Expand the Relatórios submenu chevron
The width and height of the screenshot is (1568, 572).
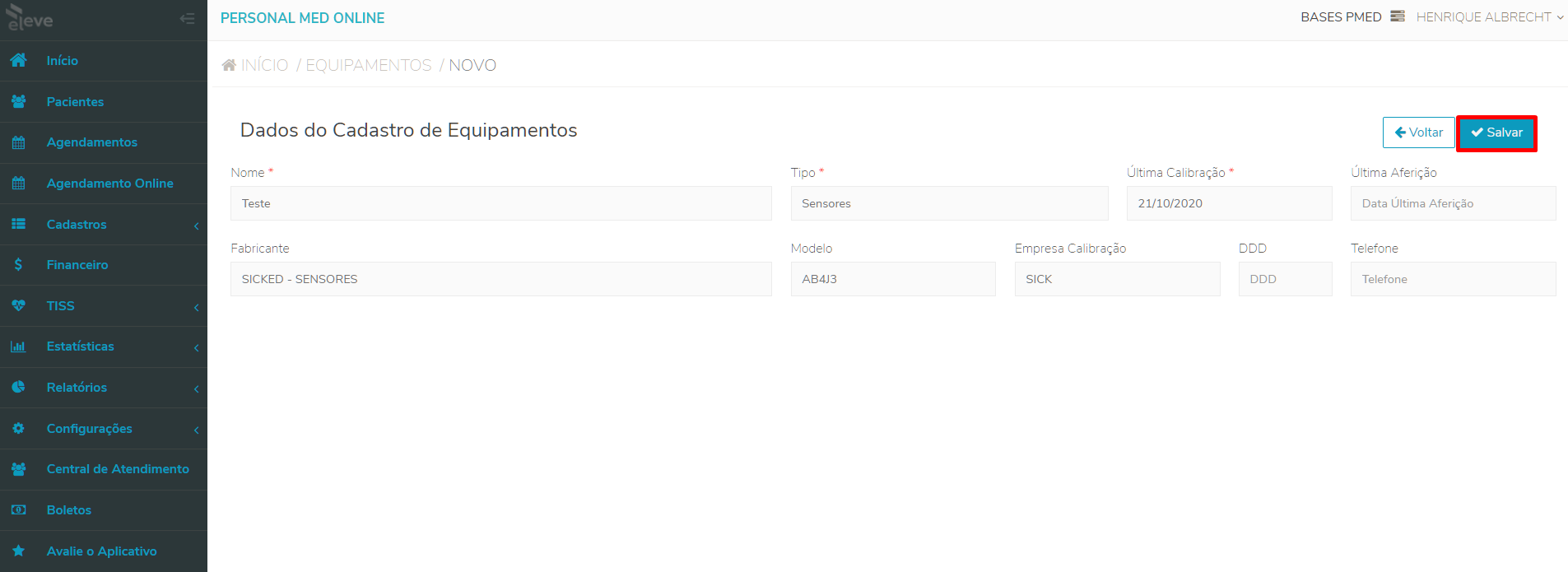(x=197, y=388)
